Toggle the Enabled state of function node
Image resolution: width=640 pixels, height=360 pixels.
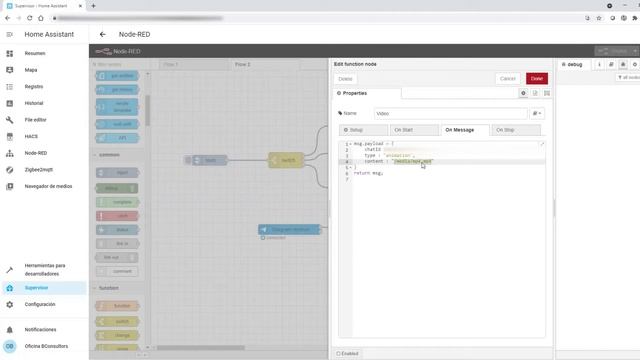coord(347,353)
